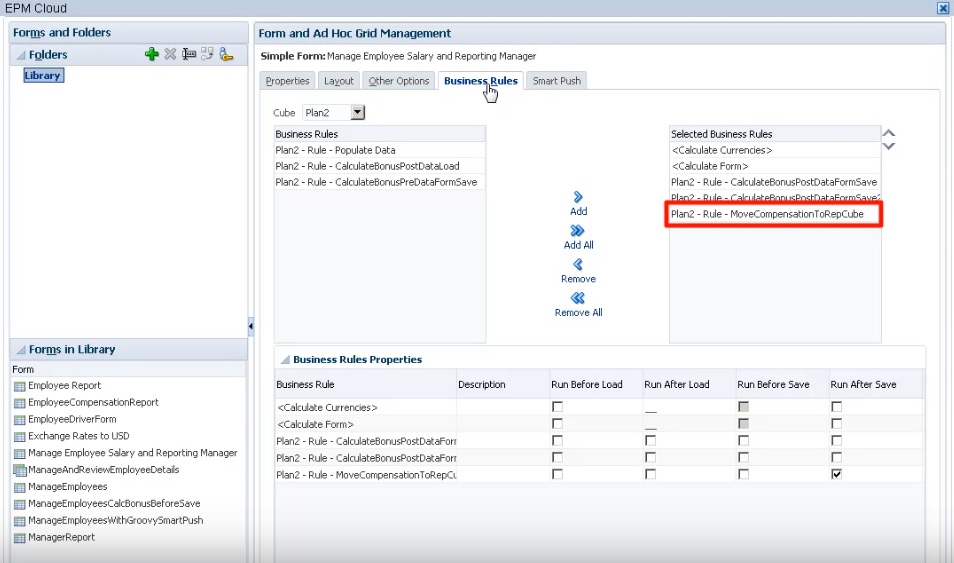Click the Add single-arrow icon

coord(578,197)
